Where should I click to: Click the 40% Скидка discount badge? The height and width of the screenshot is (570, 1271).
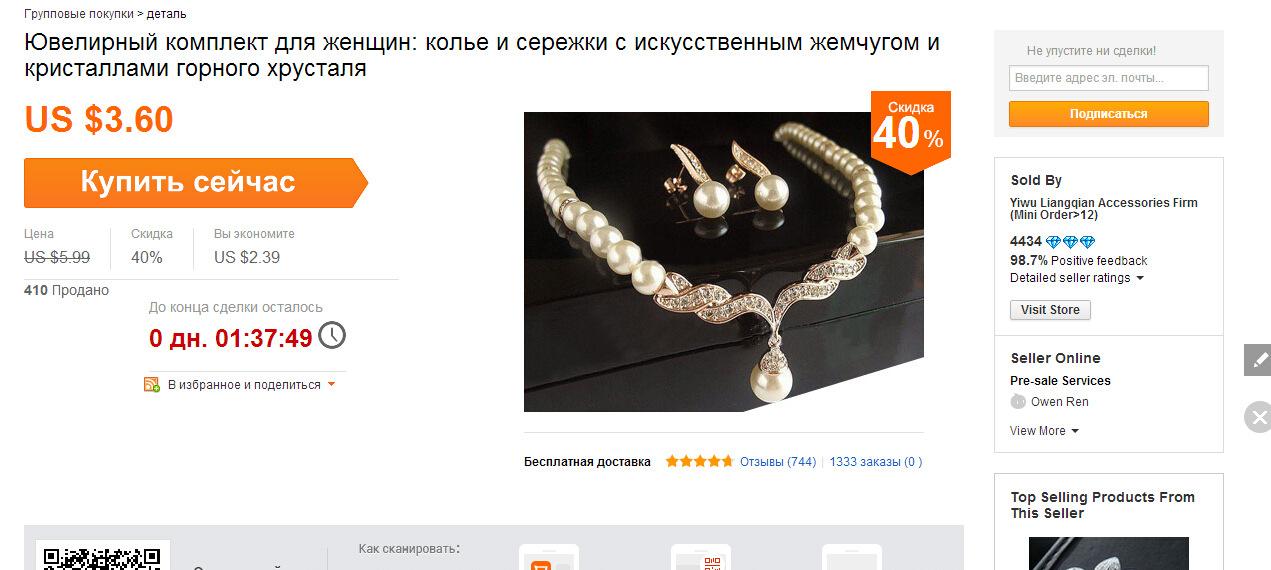click(910, 130)
